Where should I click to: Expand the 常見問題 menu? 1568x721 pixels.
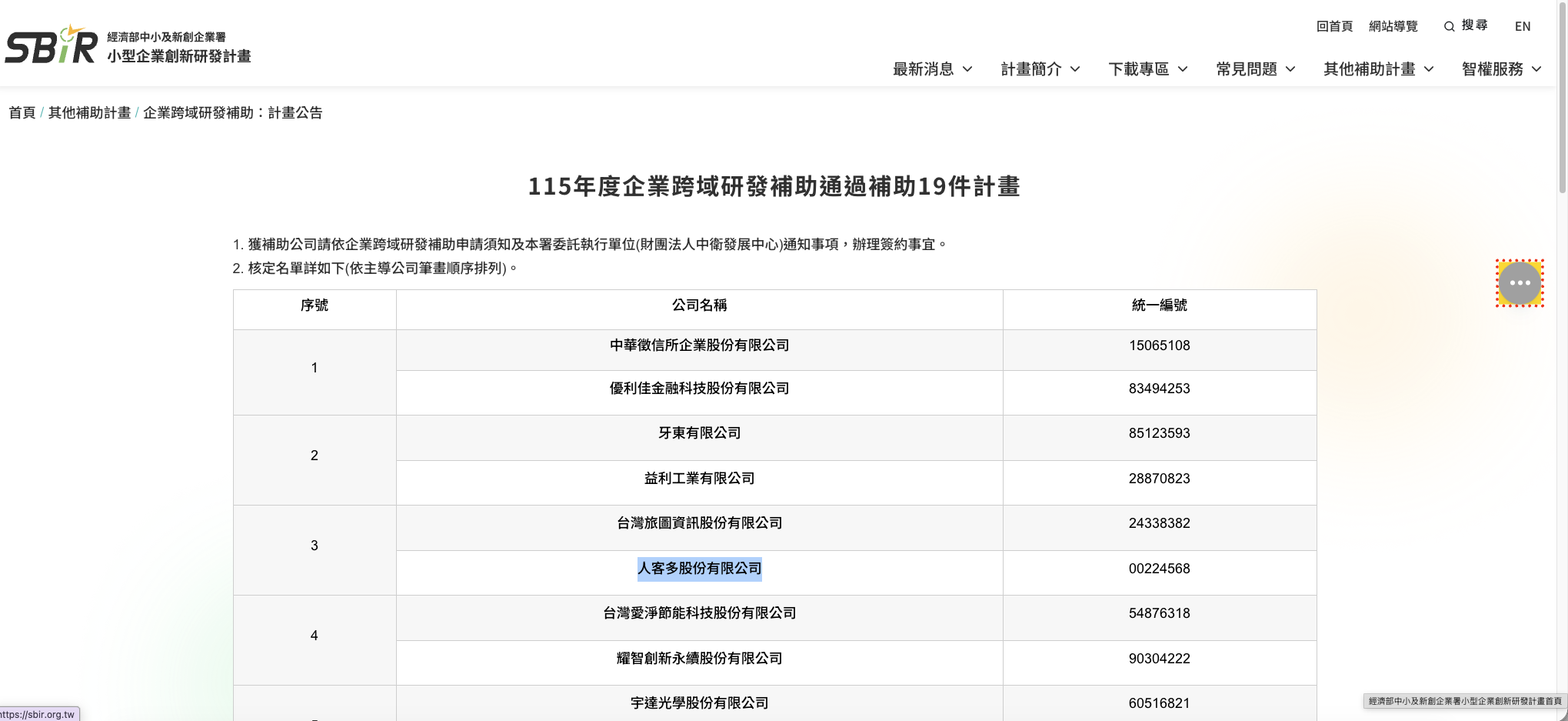tap(1256, 69)
